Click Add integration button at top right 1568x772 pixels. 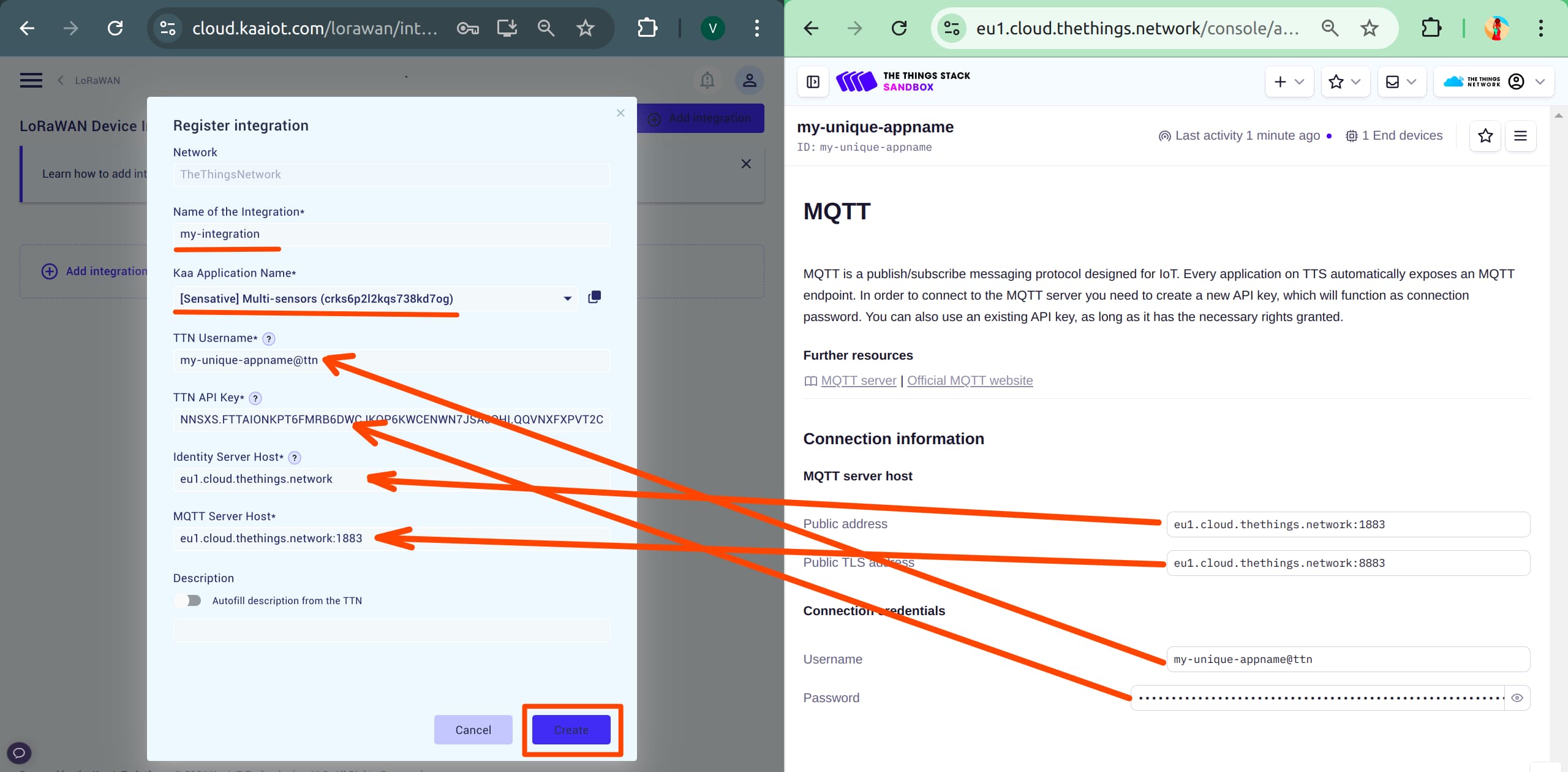(x=701, y=118)
